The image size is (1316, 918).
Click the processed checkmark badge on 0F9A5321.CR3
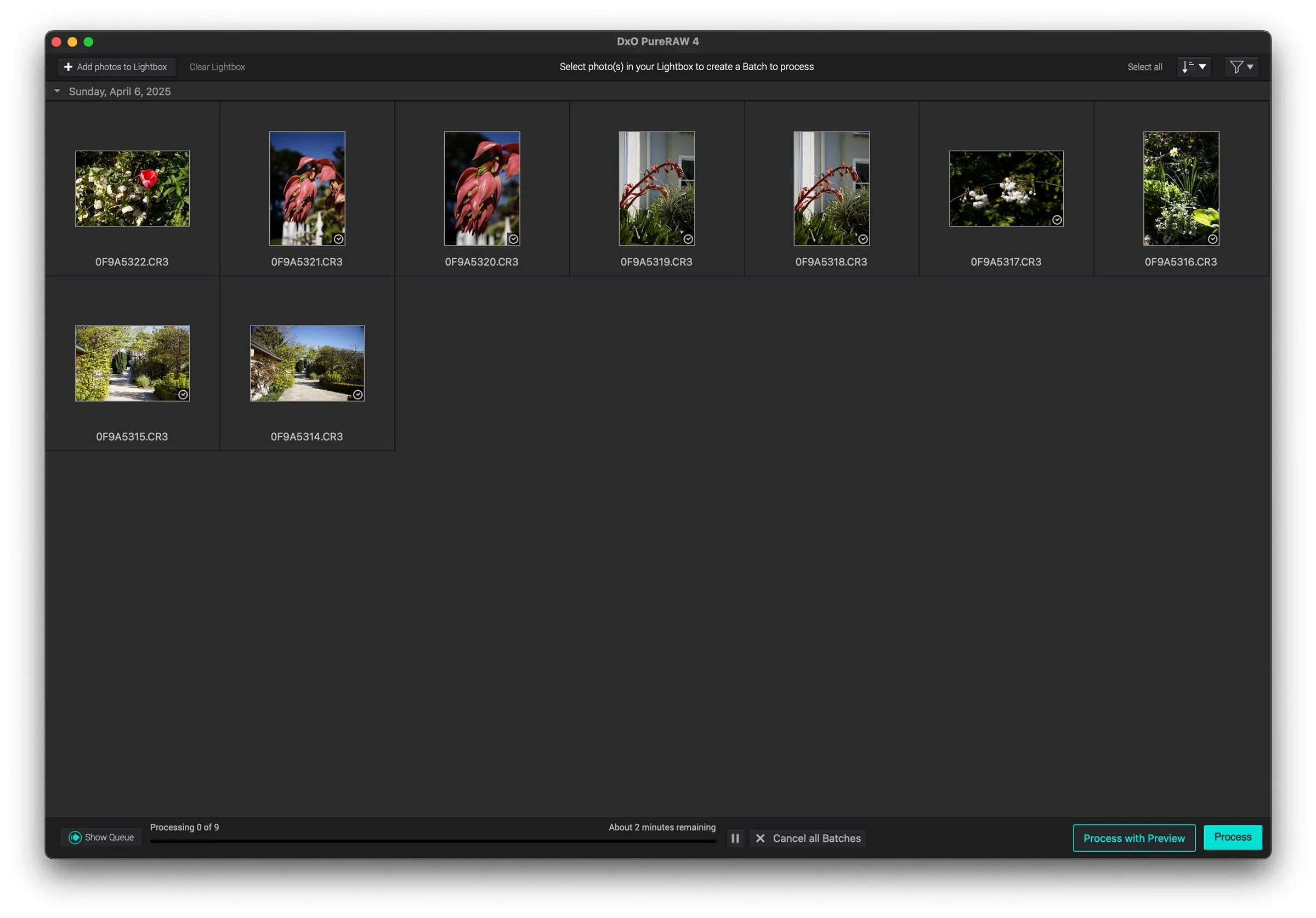pyautogui.click(x=339, y=240)
